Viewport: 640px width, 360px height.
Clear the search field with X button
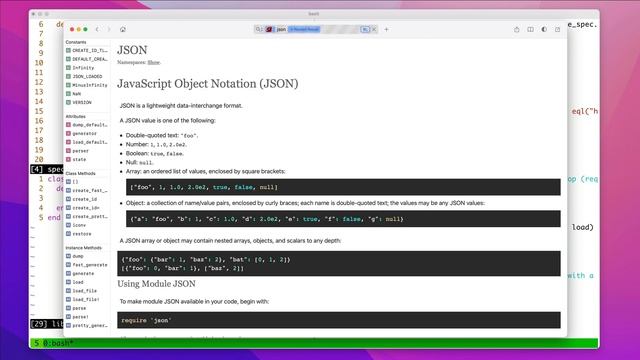click(374, 29)
